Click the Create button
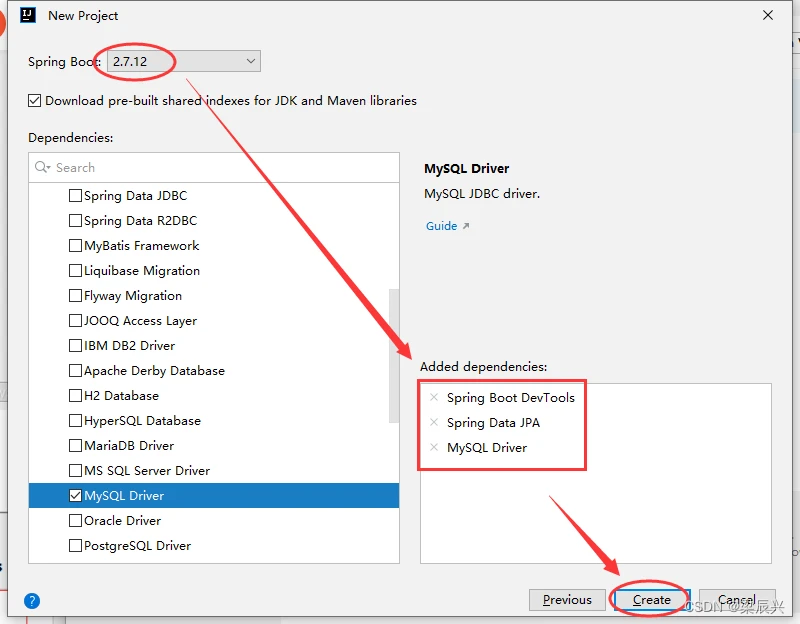This screenshot has width=800, height=624. (x=652, y=600)
